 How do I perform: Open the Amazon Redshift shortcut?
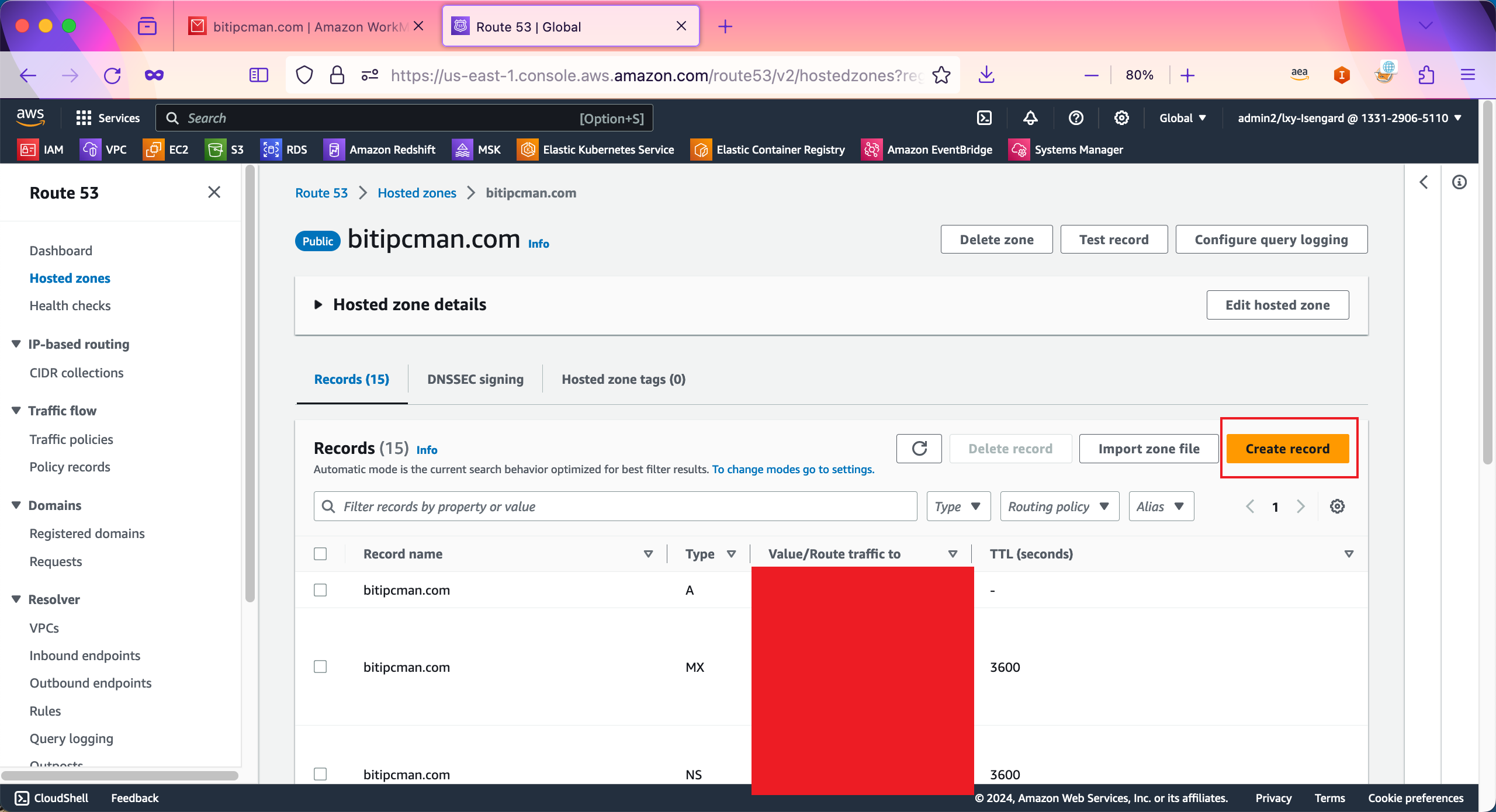tap(380, 150)
